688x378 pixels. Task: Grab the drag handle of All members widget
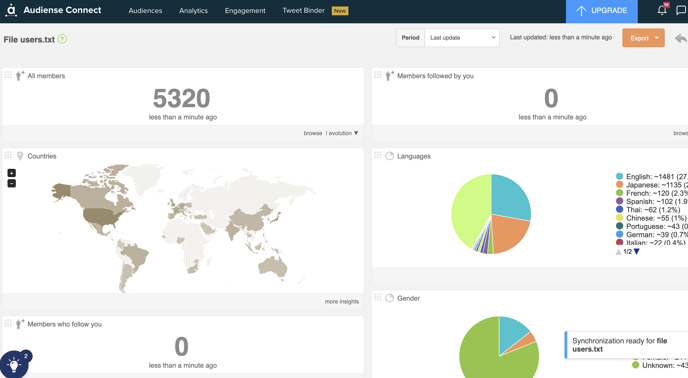click(8, 75)
